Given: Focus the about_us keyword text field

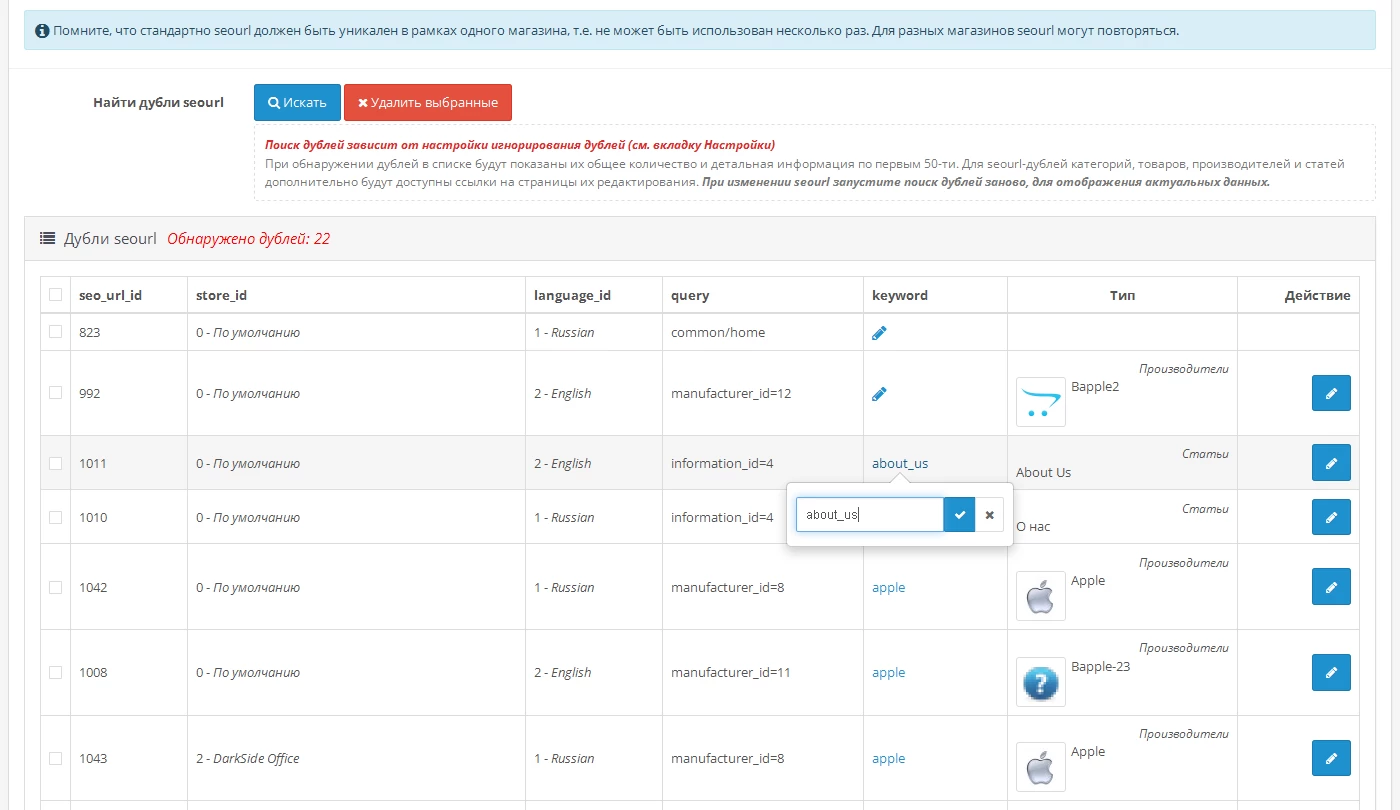Looking at the screenshot, I should point(869,515).
